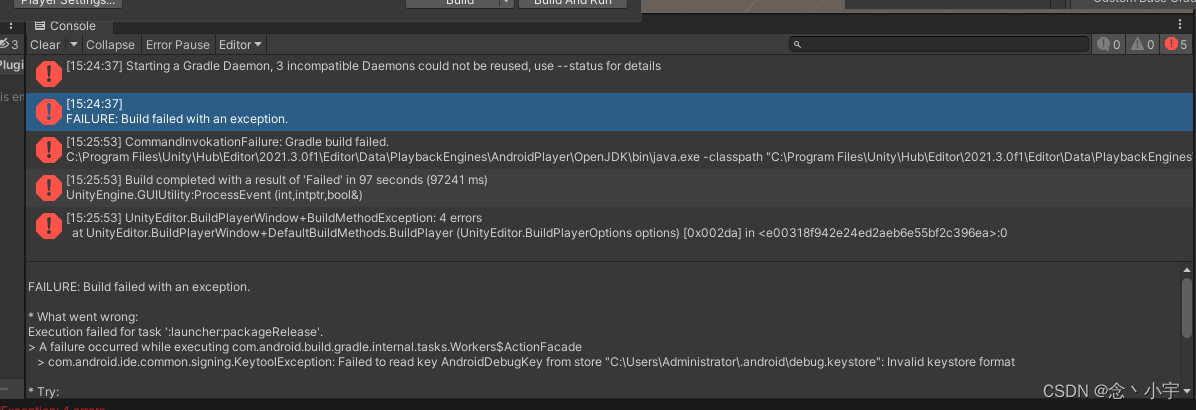Click the '* Try:' detail line
The image size is (1196, 410).
[43, 392]
